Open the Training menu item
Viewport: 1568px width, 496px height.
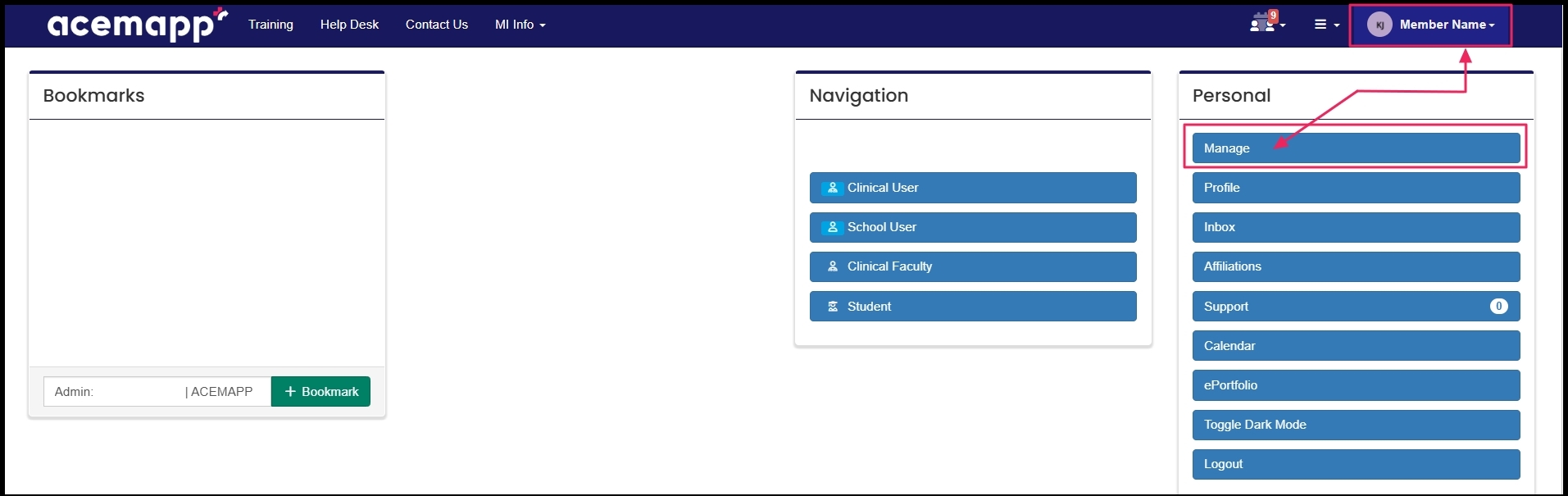[270, 25]
